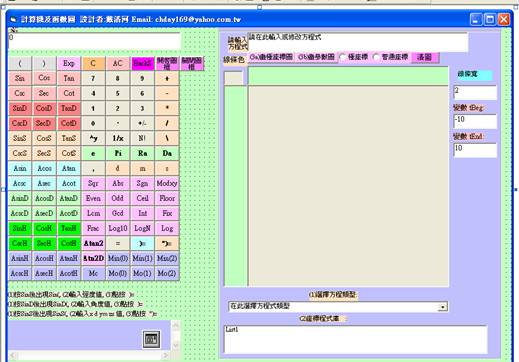This screenshot has height=362, width=519.
Task: Click the bright green SinH button
Action: (x=20, y=228)
